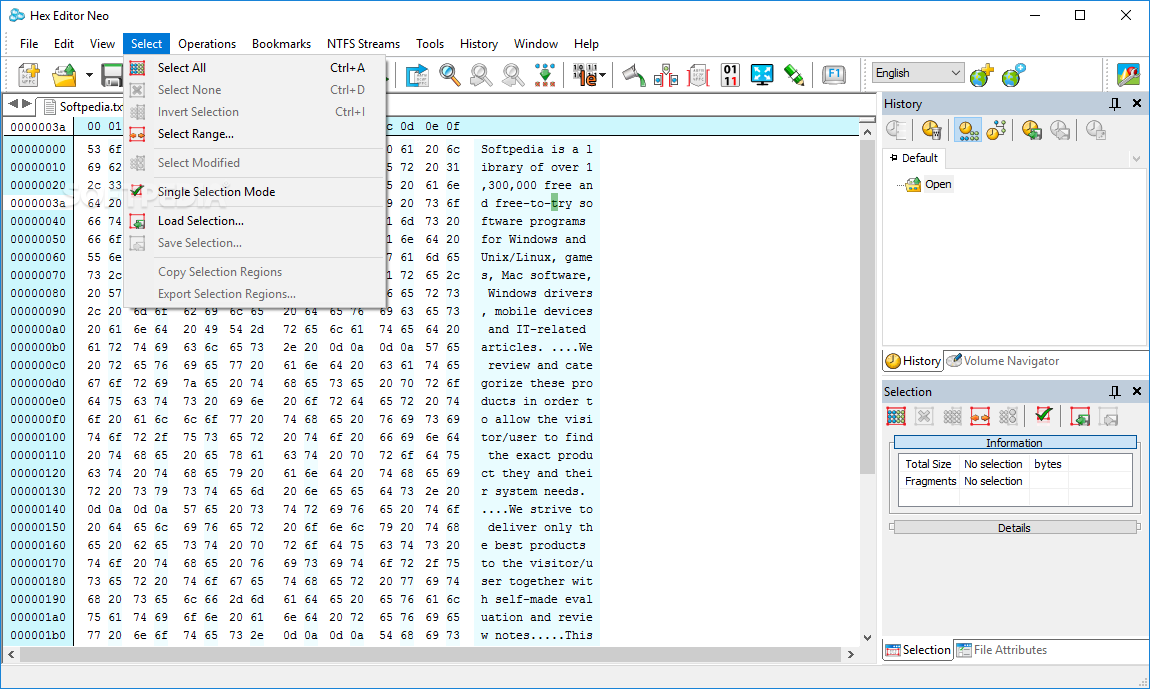Click the Clear History trash clock icon
1150x689 pixels.
point(931,130)
